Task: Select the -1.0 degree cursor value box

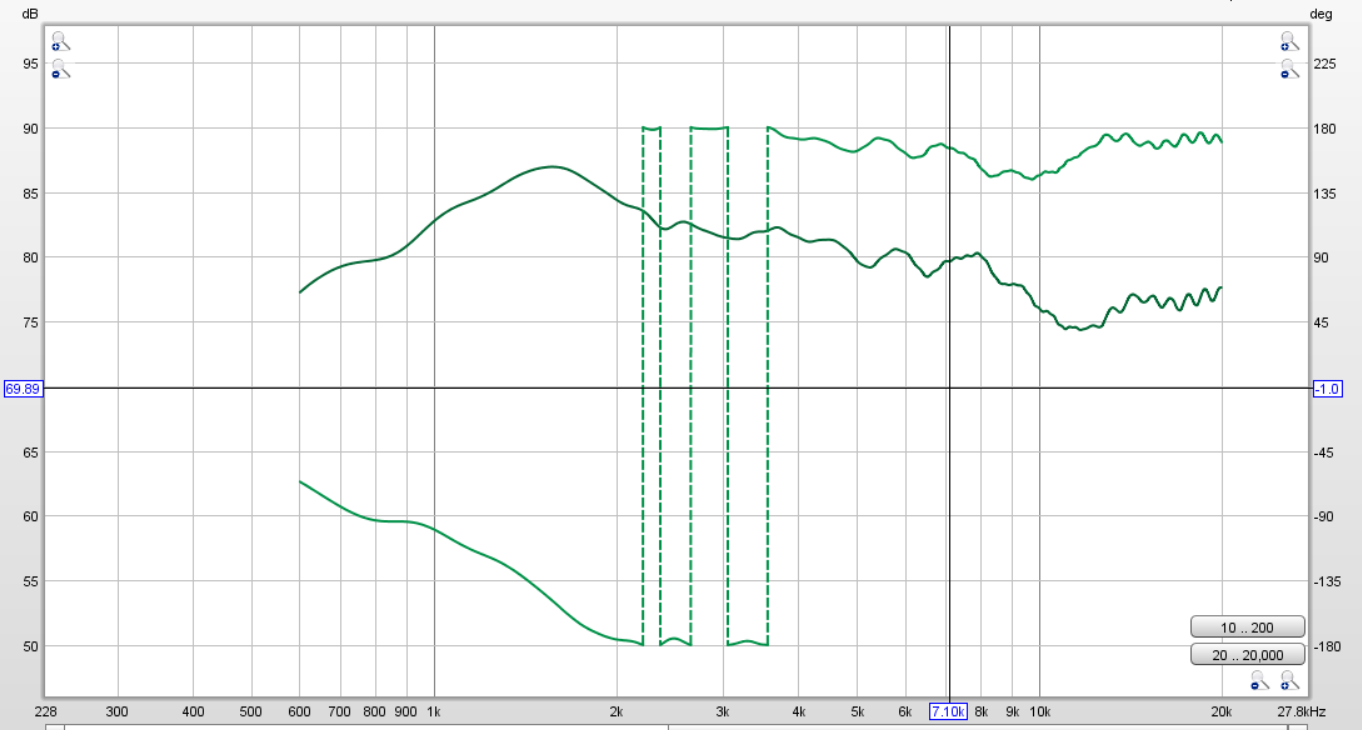Action: (x=1327, y=388)
